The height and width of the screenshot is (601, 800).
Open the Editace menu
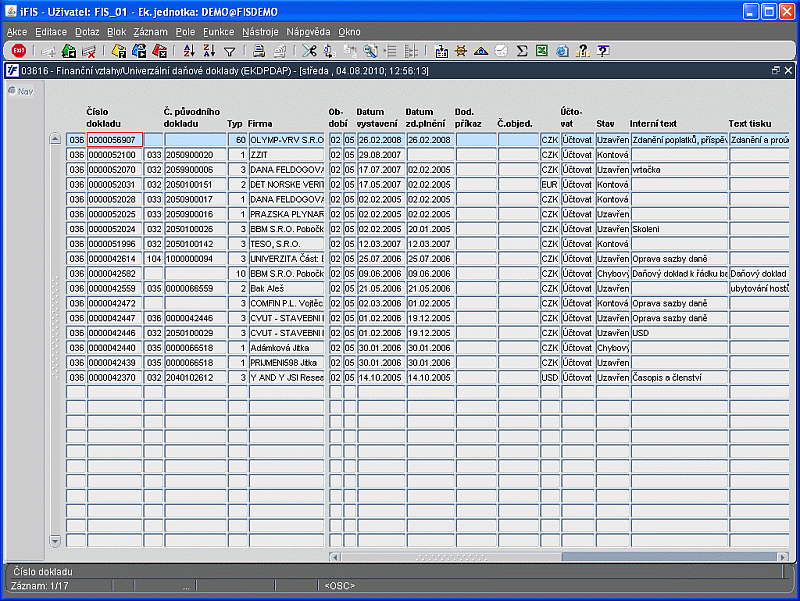pos(51,32)
